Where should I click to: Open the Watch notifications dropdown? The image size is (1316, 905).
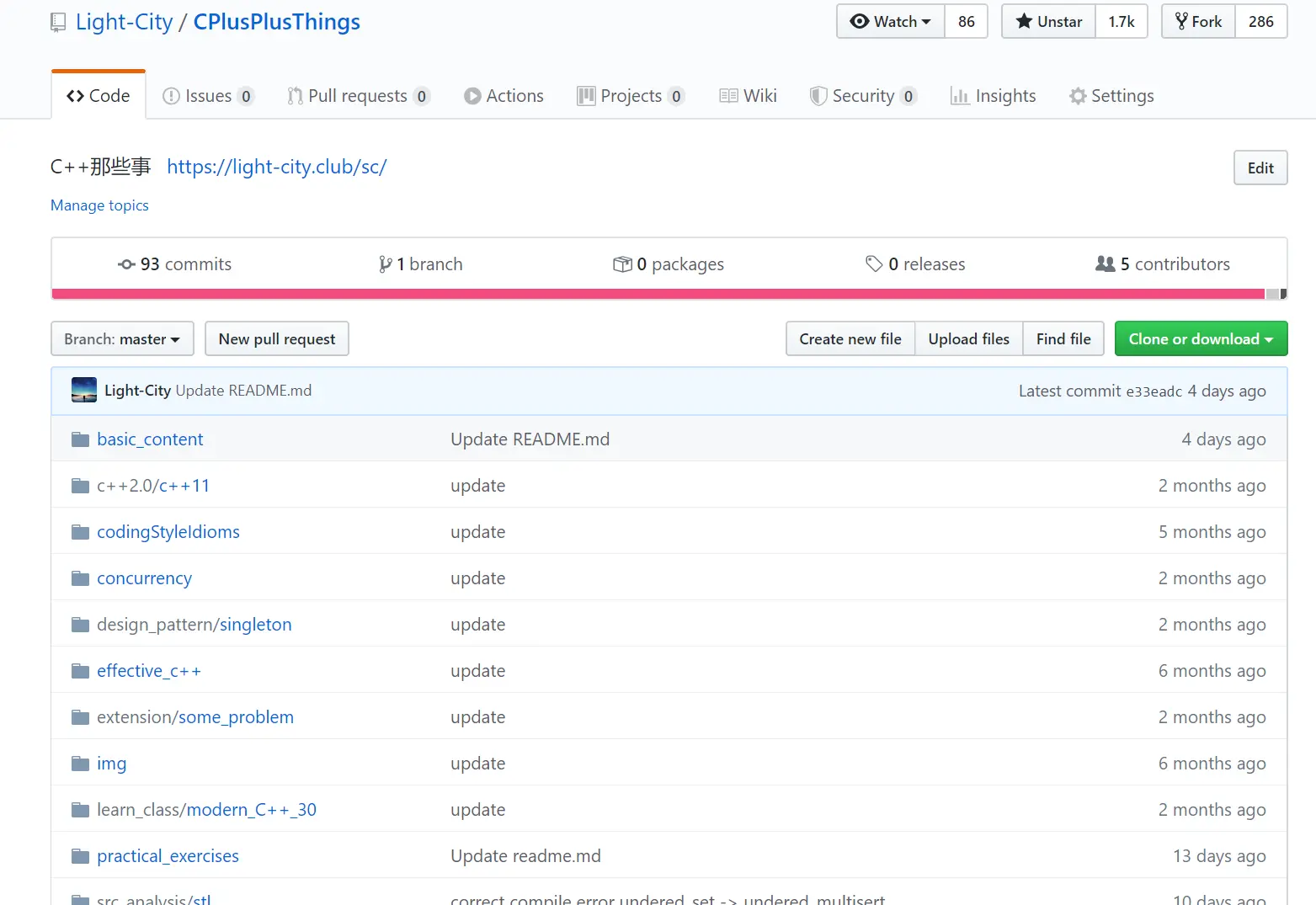coord(891,22)
